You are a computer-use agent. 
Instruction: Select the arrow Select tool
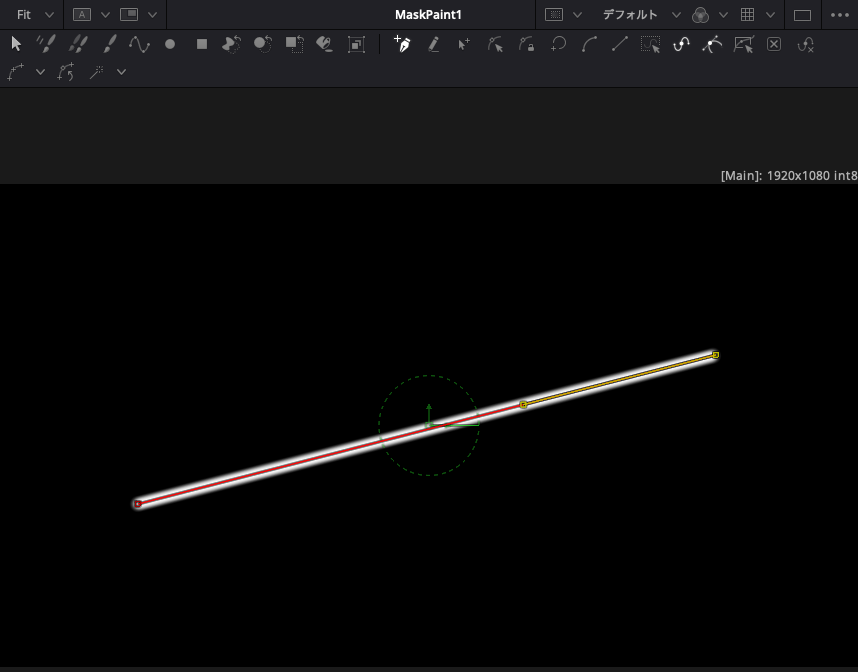tap(16, 44)
